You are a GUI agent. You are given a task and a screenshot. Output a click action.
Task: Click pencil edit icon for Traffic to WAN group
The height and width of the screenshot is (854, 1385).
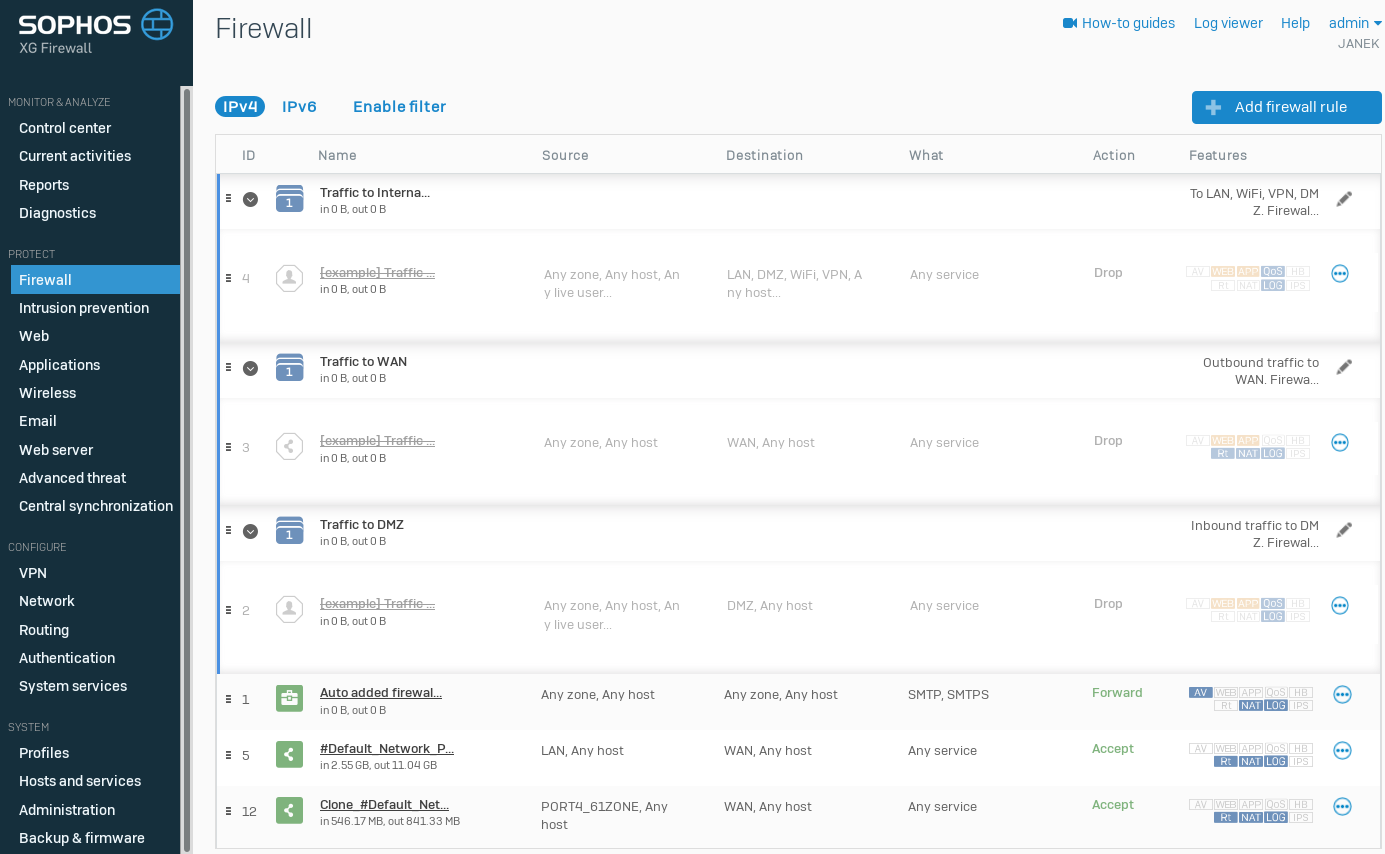pos(1344,367)
